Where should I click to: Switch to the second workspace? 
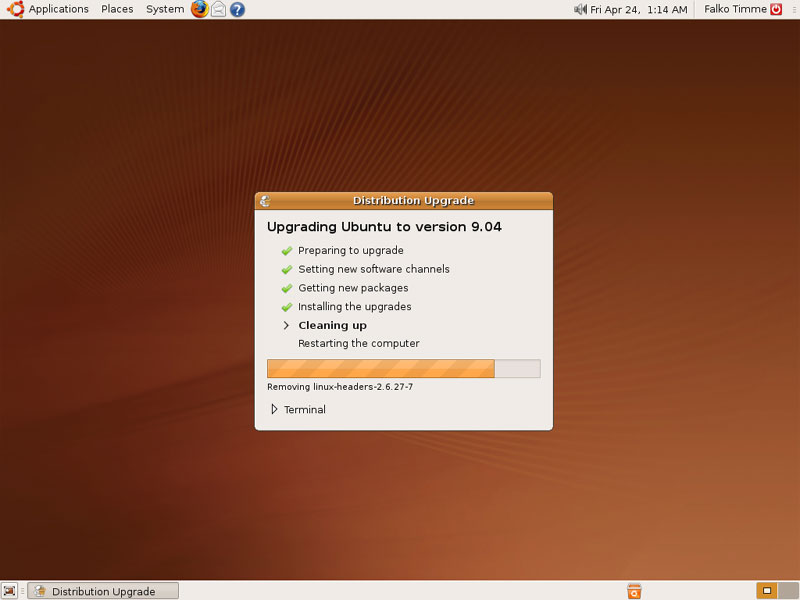click(x=788, y=591)
